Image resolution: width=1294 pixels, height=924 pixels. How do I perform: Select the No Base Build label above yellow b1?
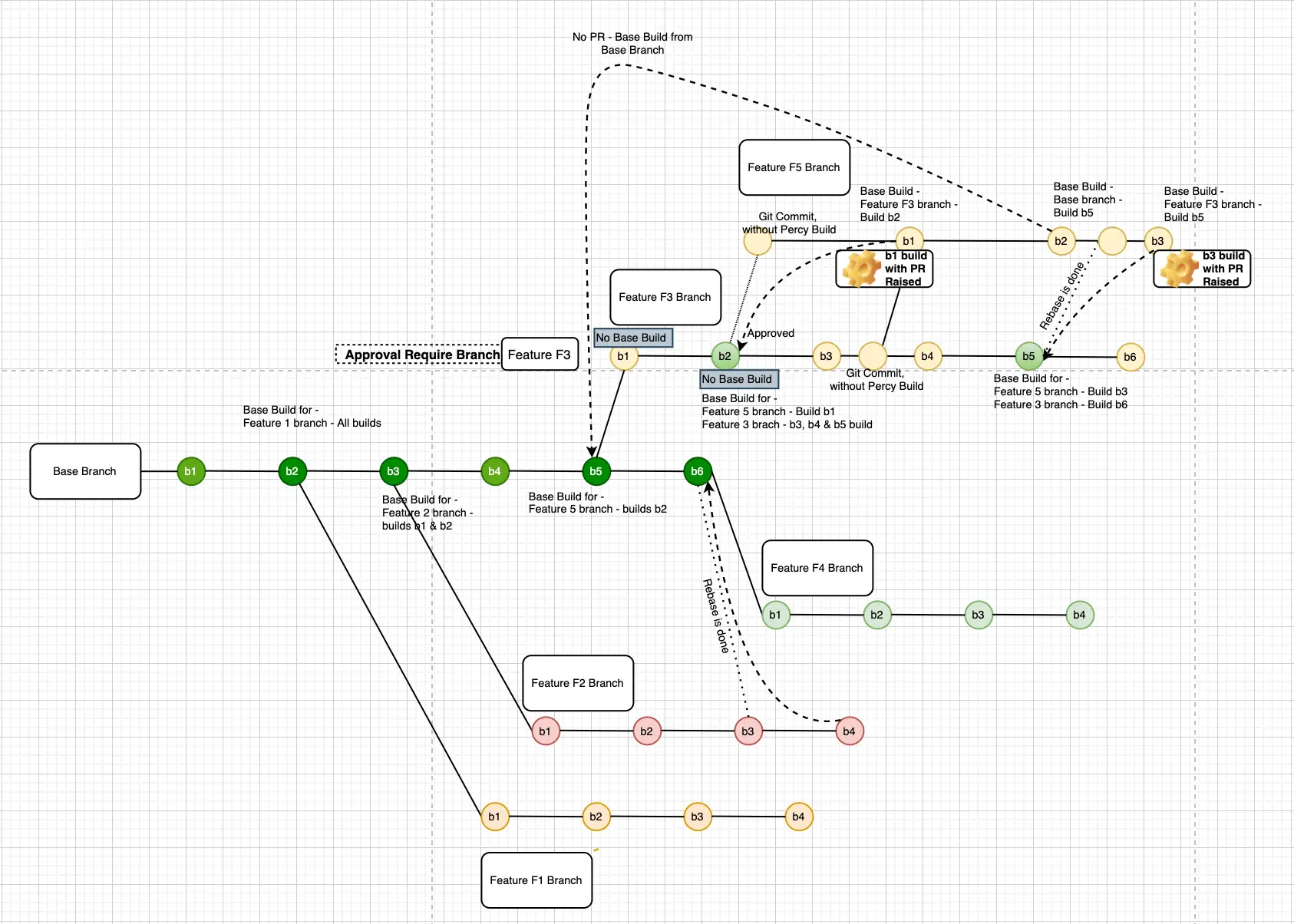point(632,338)
